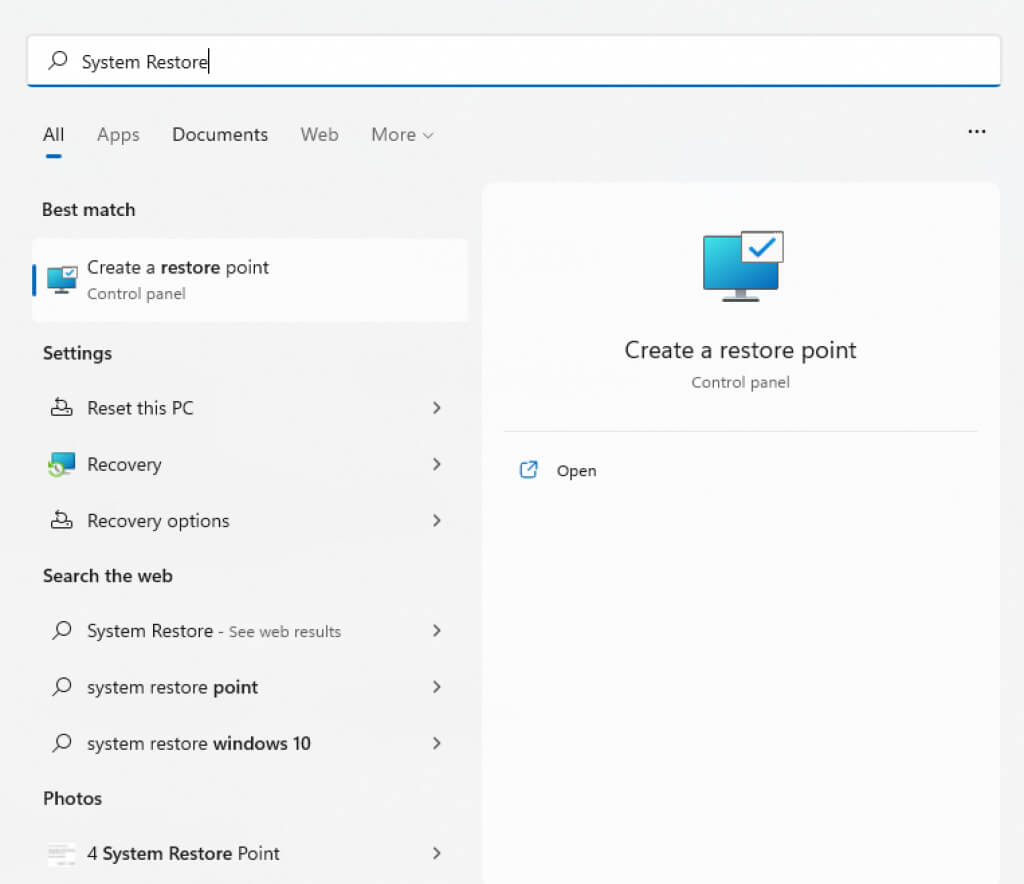This screenshot has width=1024, height=884.
Task: Select the Web filter tab
Action: tap(319, 135)
